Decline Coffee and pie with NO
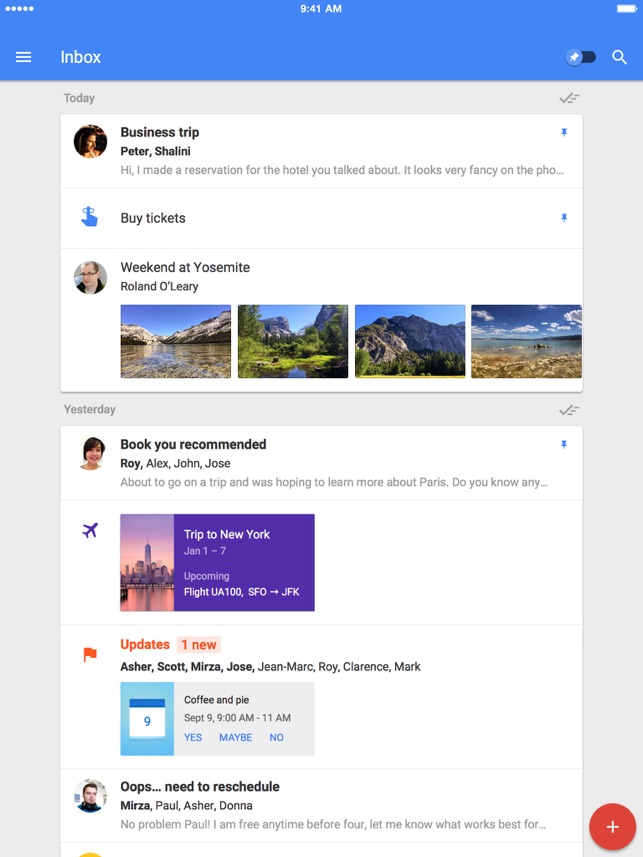The width and height of the screenshot is (643, 857). (276, 737)
